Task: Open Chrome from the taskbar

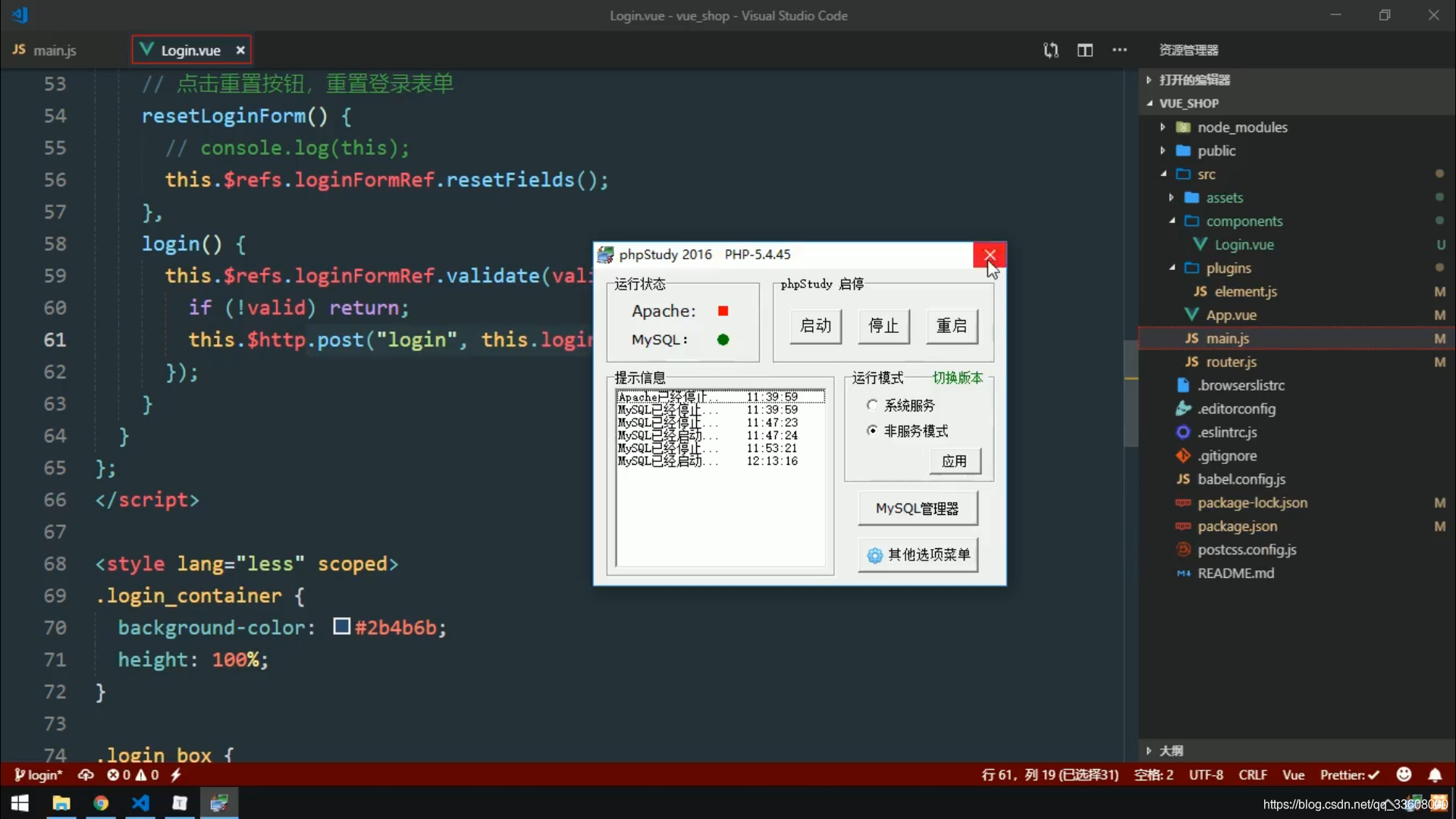Action: 101,803
